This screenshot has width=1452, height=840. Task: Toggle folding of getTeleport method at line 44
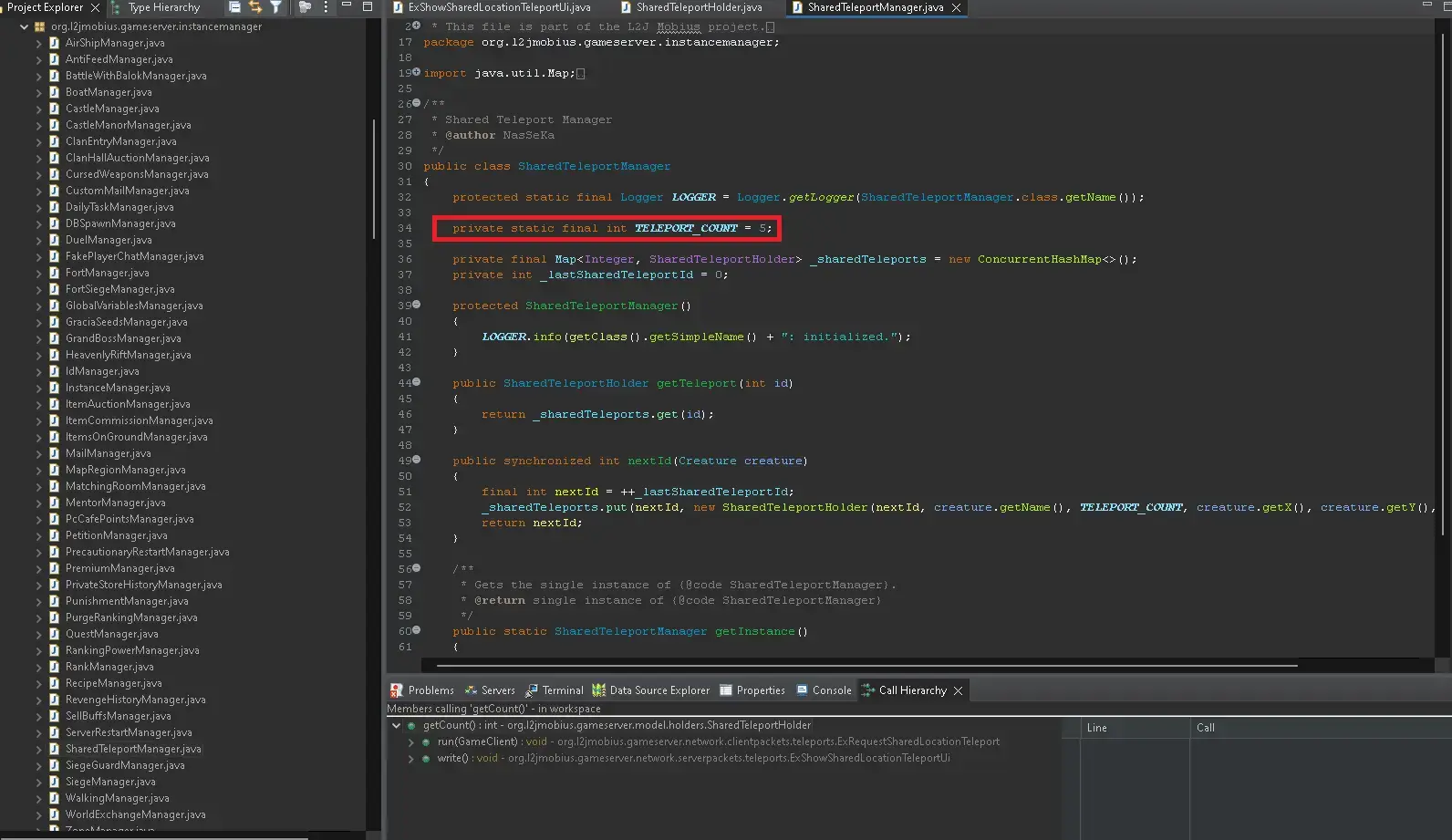coord(417,382)
